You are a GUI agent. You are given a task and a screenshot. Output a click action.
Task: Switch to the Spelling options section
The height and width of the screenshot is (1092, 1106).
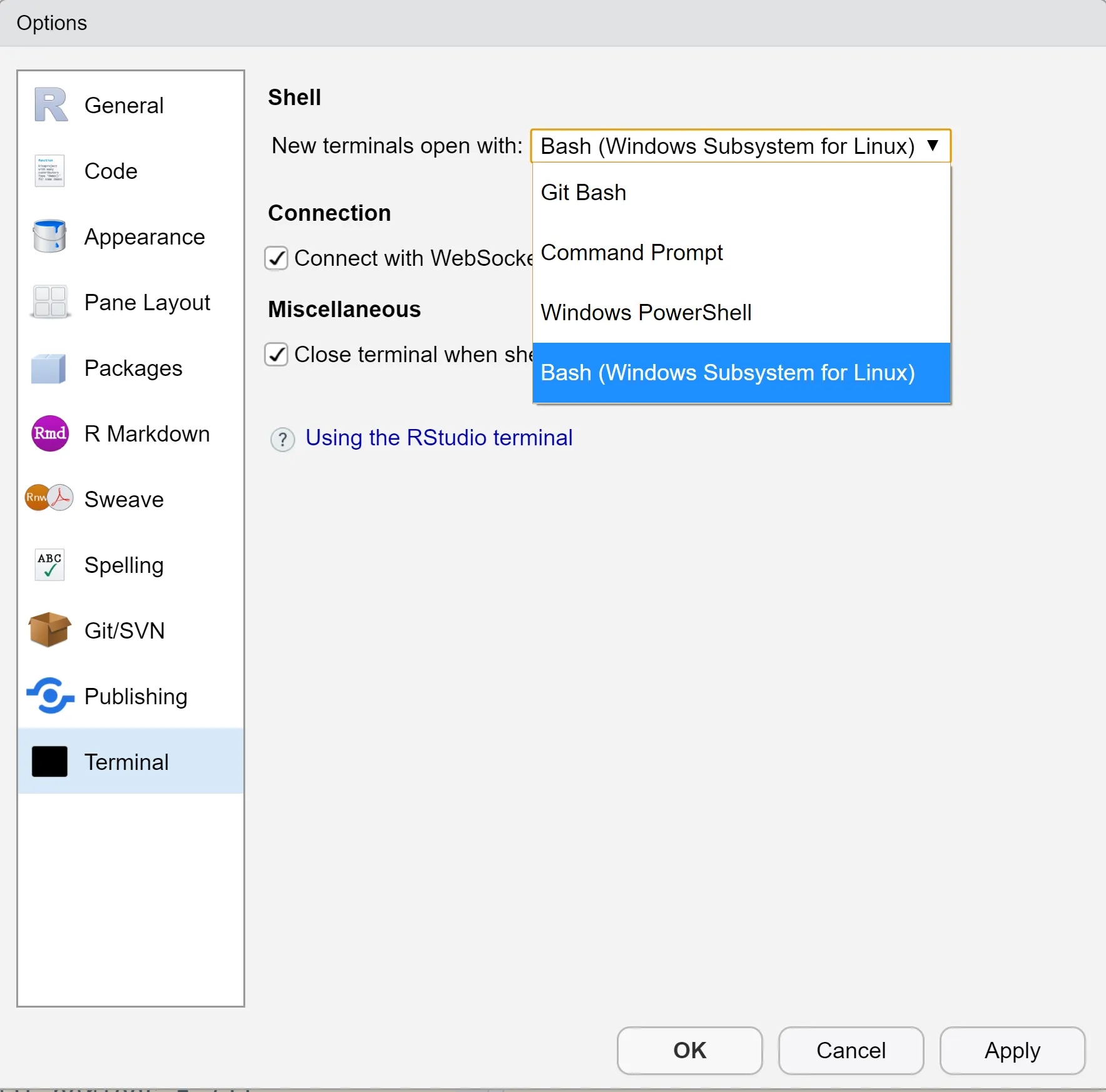coord(131,565)
